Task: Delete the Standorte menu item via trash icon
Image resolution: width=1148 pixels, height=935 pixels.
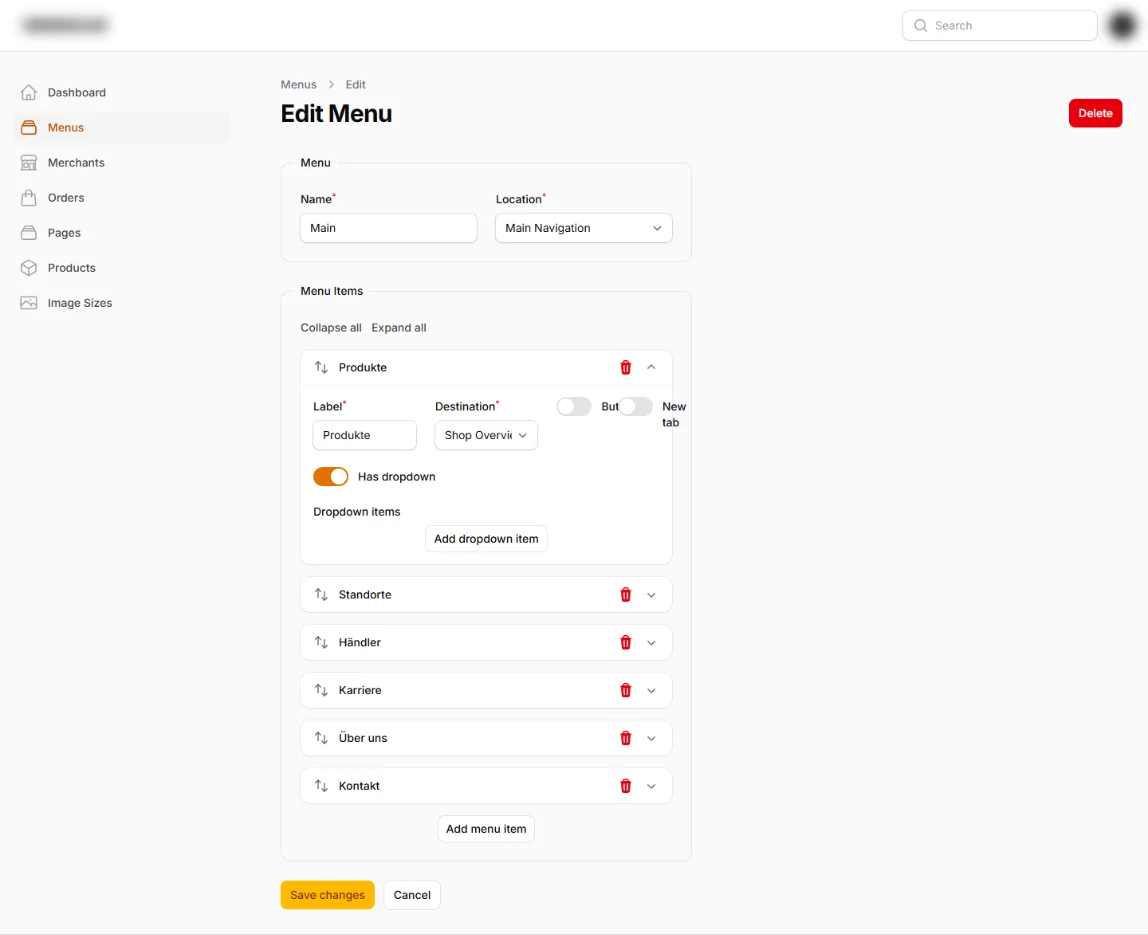Action: point(625,595)
